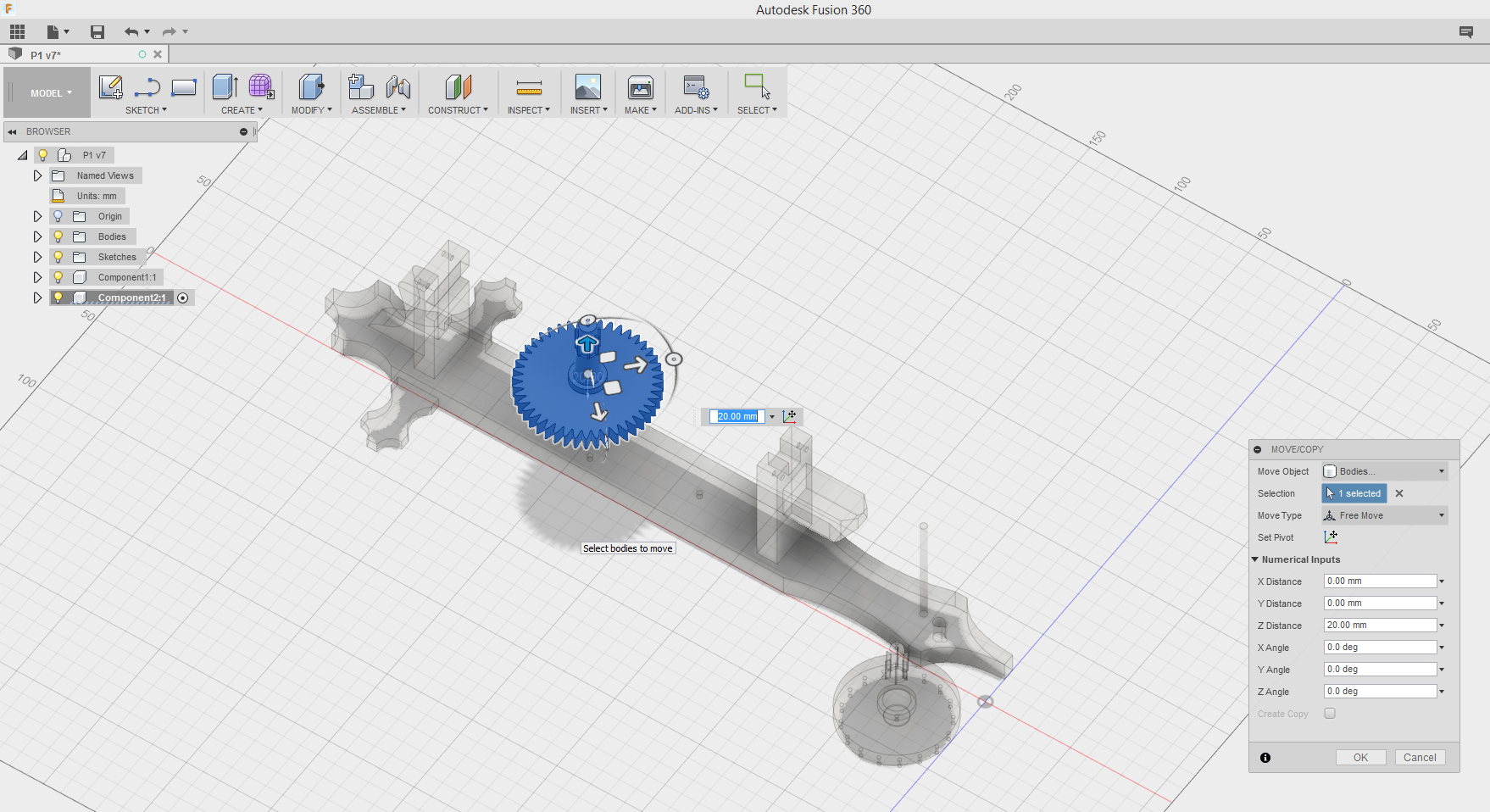Image resolution: width=1490 pixels, height=812 pixels.
Task: Toggle the activate radio button on Component2:1
Action: (x=183, y=298)
